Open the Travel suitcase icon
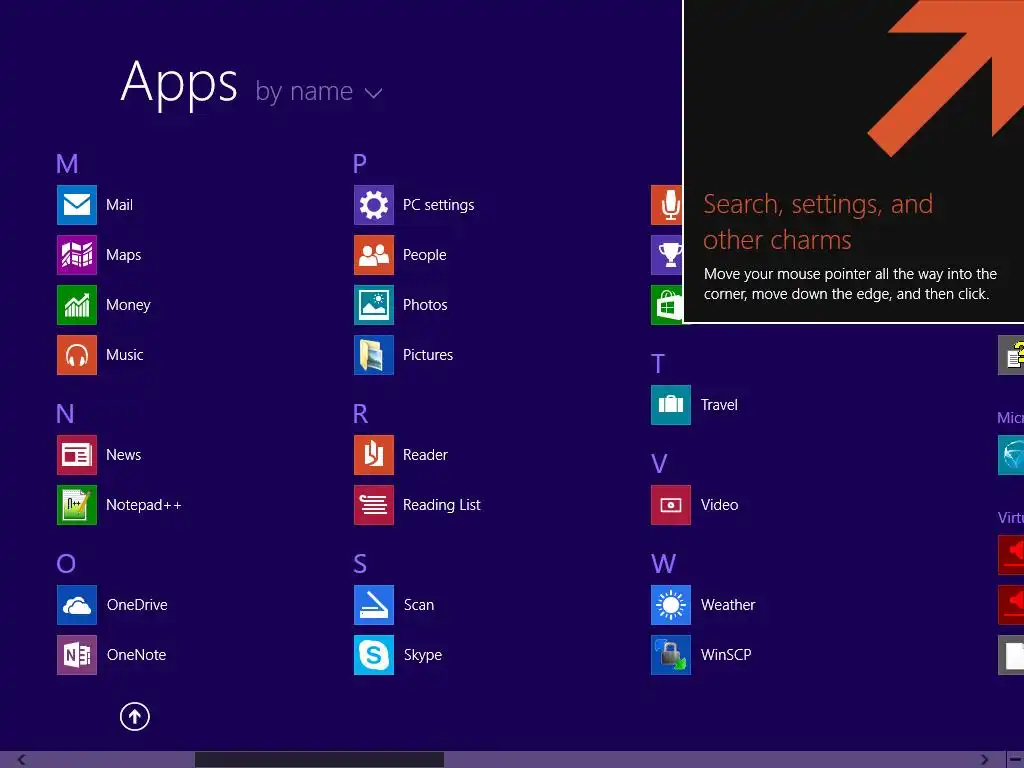Image resolution: width=1024 pixels, height=768 pixels. tap(671, 405)
